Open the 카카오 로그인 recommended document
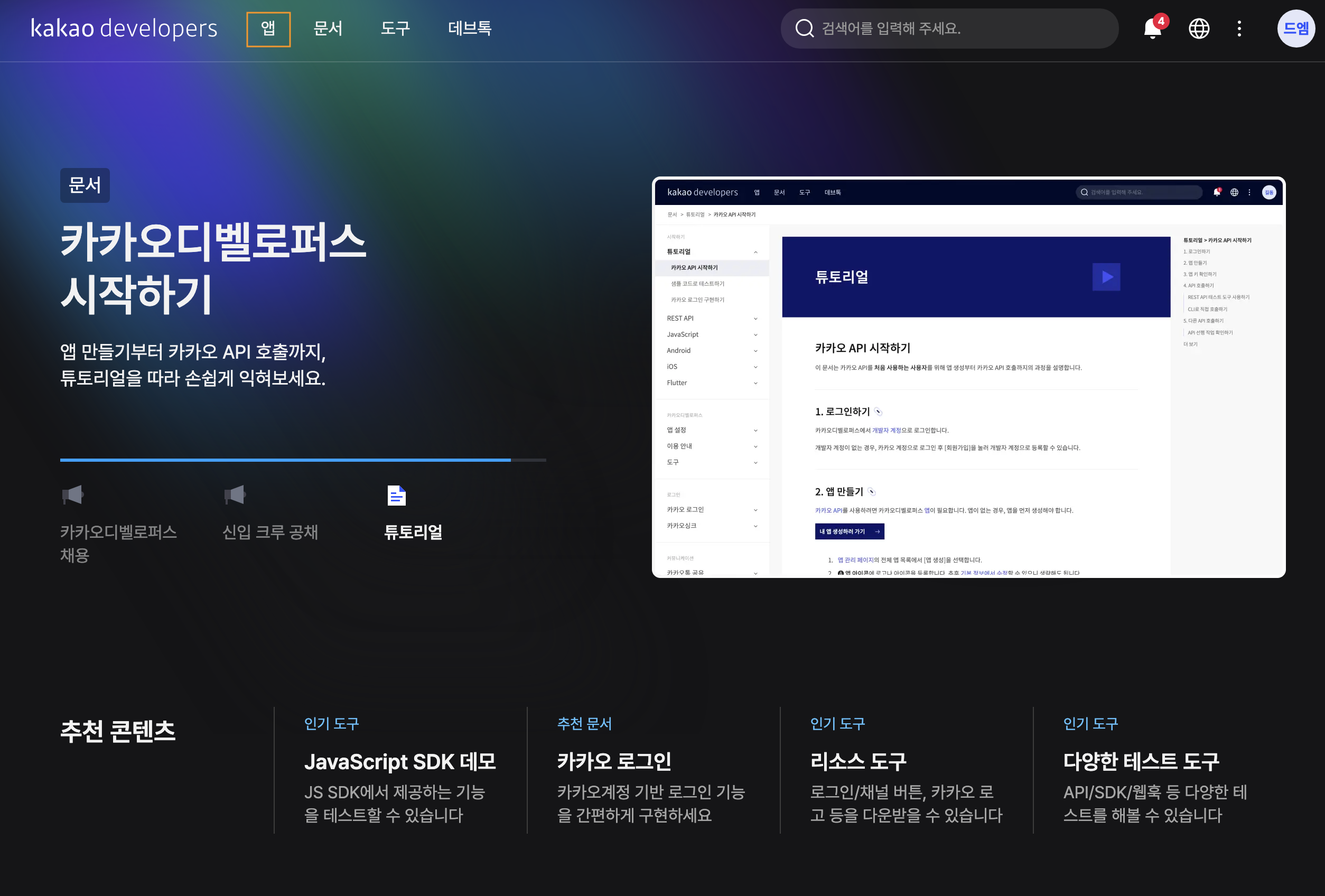1325x896 pixels. click(614, 761)
